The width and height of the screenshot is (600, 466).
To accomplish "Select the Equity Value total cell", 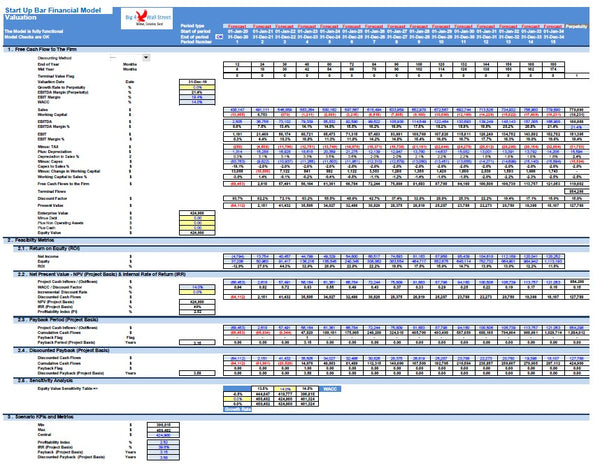I will click(197, 233).
